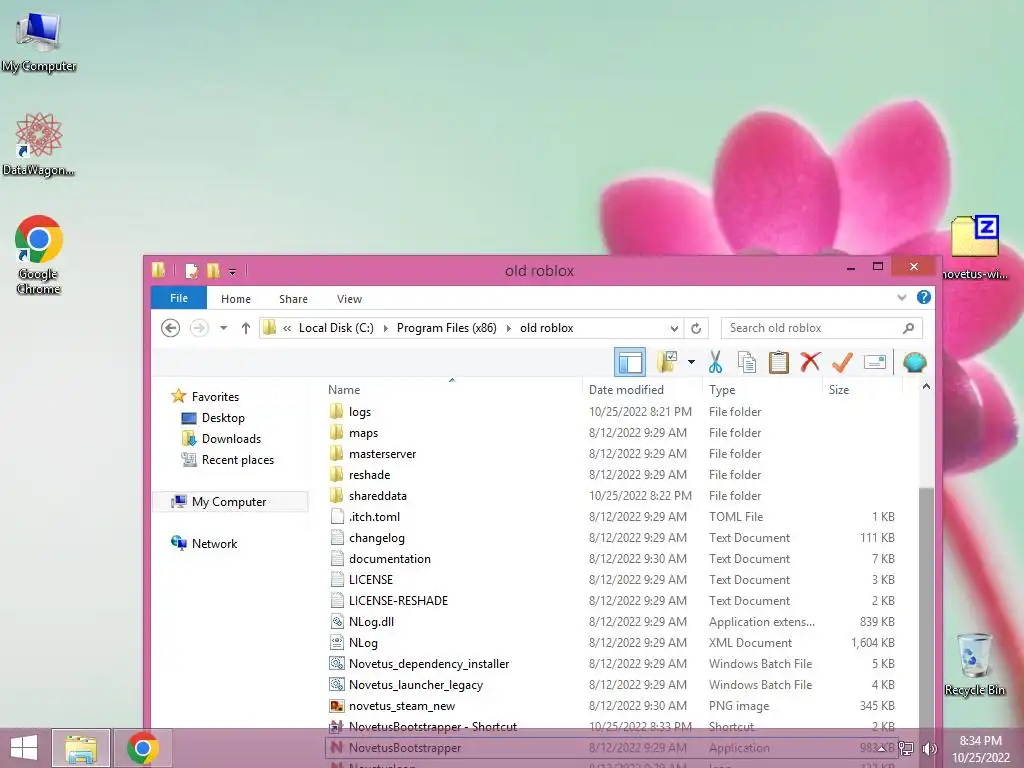Switch to the View ribbon tab

click(349, 298)
